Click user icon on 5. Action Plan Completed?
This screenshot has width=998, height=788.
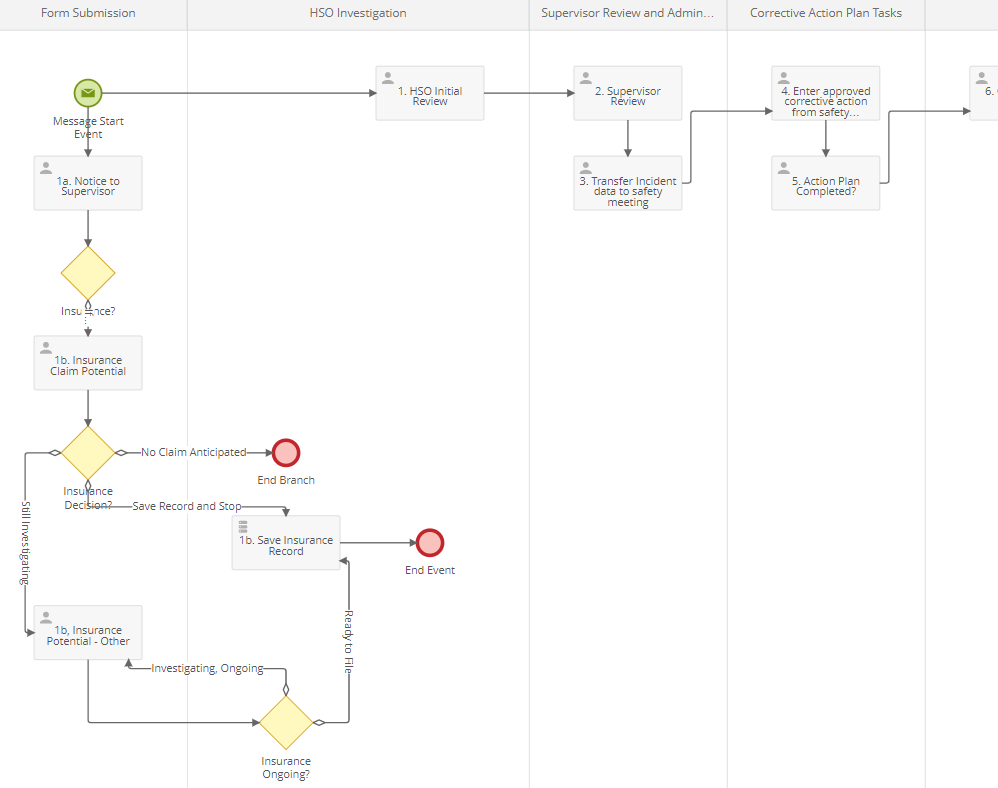pyautogui.click(x=784, y=168)
